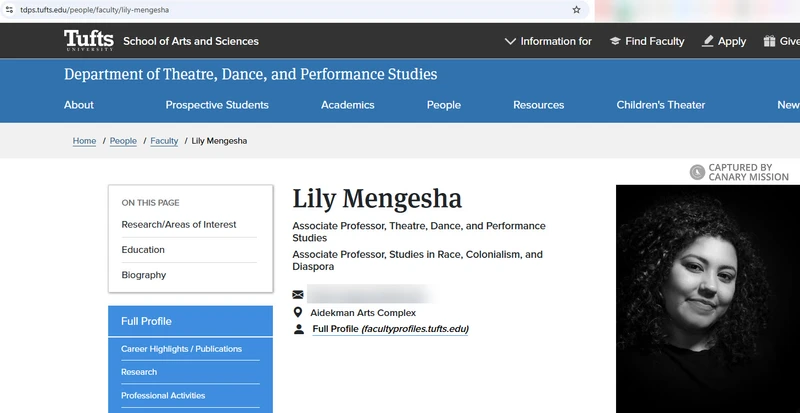Jump to Research/Areas of Interest section
The height and width of the screenshot is (413, 800).
(x=179, y=225)
